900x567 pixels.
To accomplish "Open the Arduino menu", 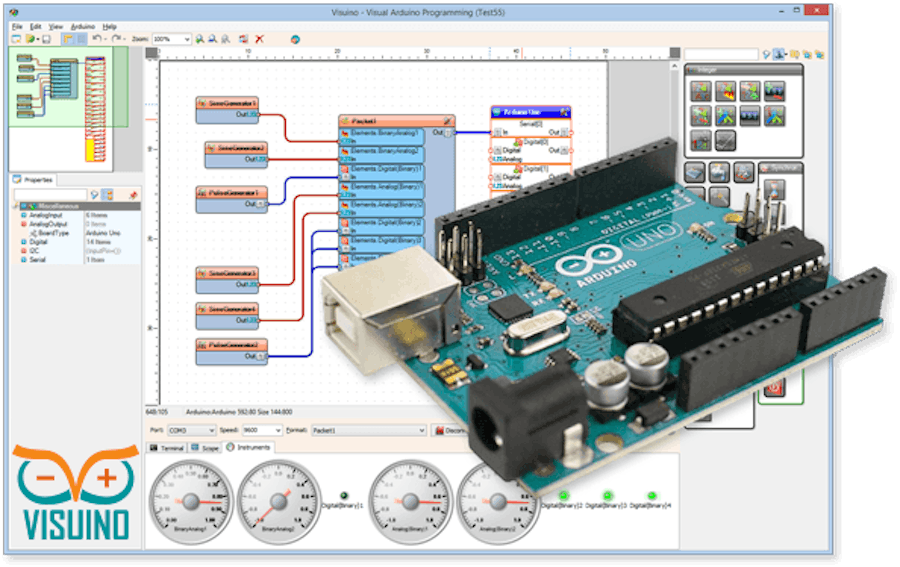I will pos(82,26).
